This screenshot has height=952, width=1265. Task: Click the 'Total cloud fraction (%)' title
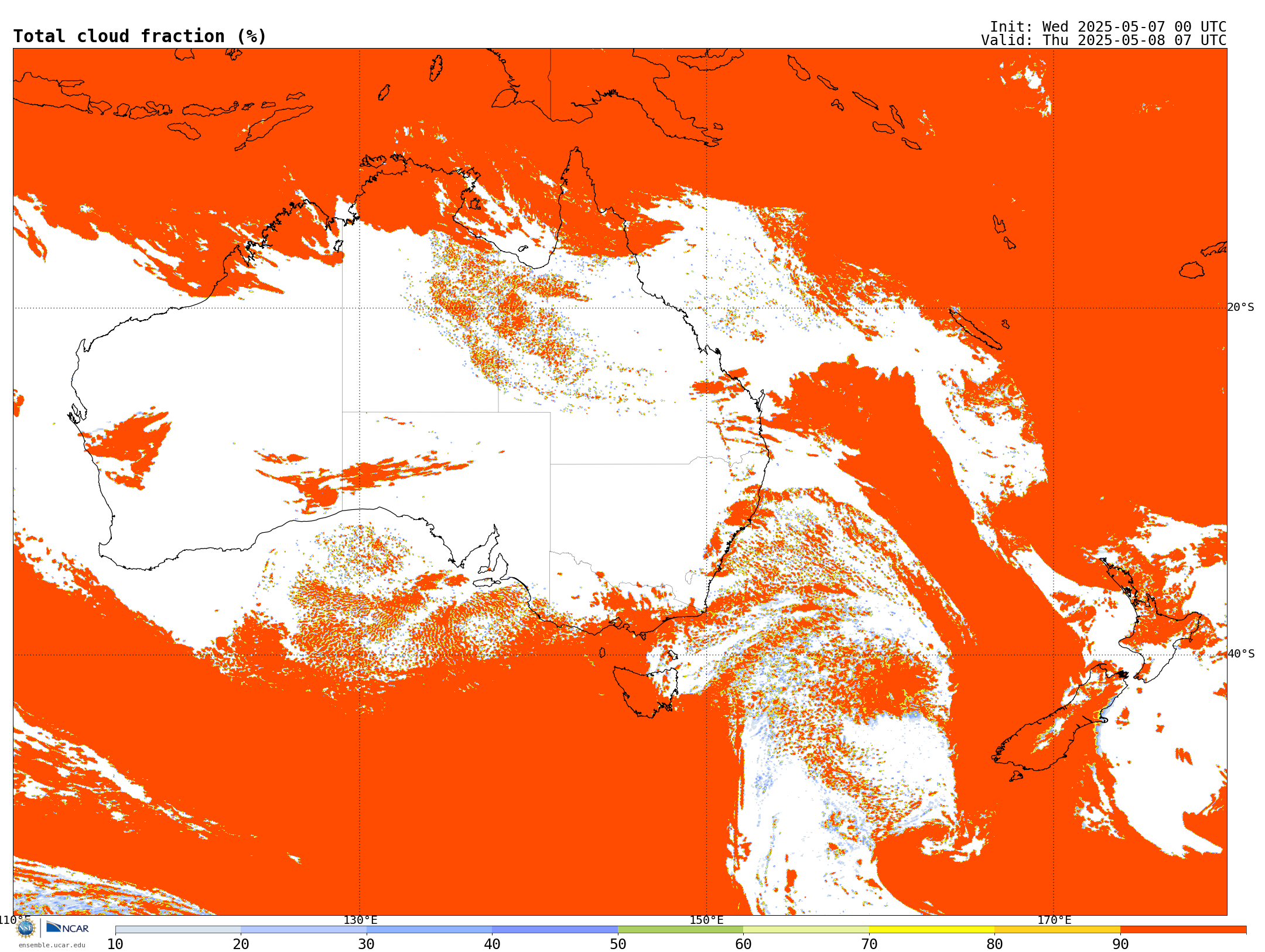[140, 36]
